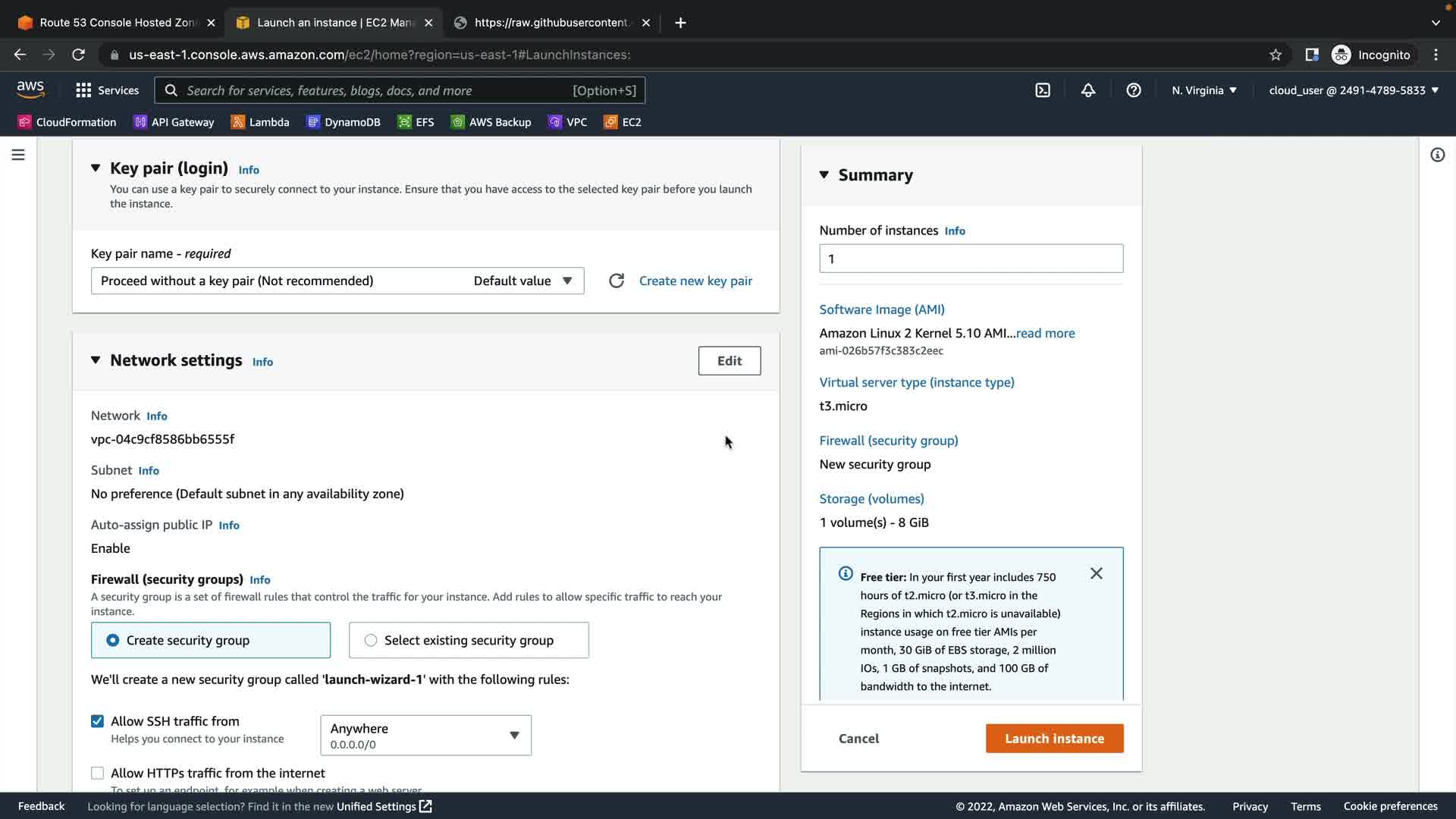Open the SSH source Anywhere dropdown
1456x819 pixels.
point(425,735)
